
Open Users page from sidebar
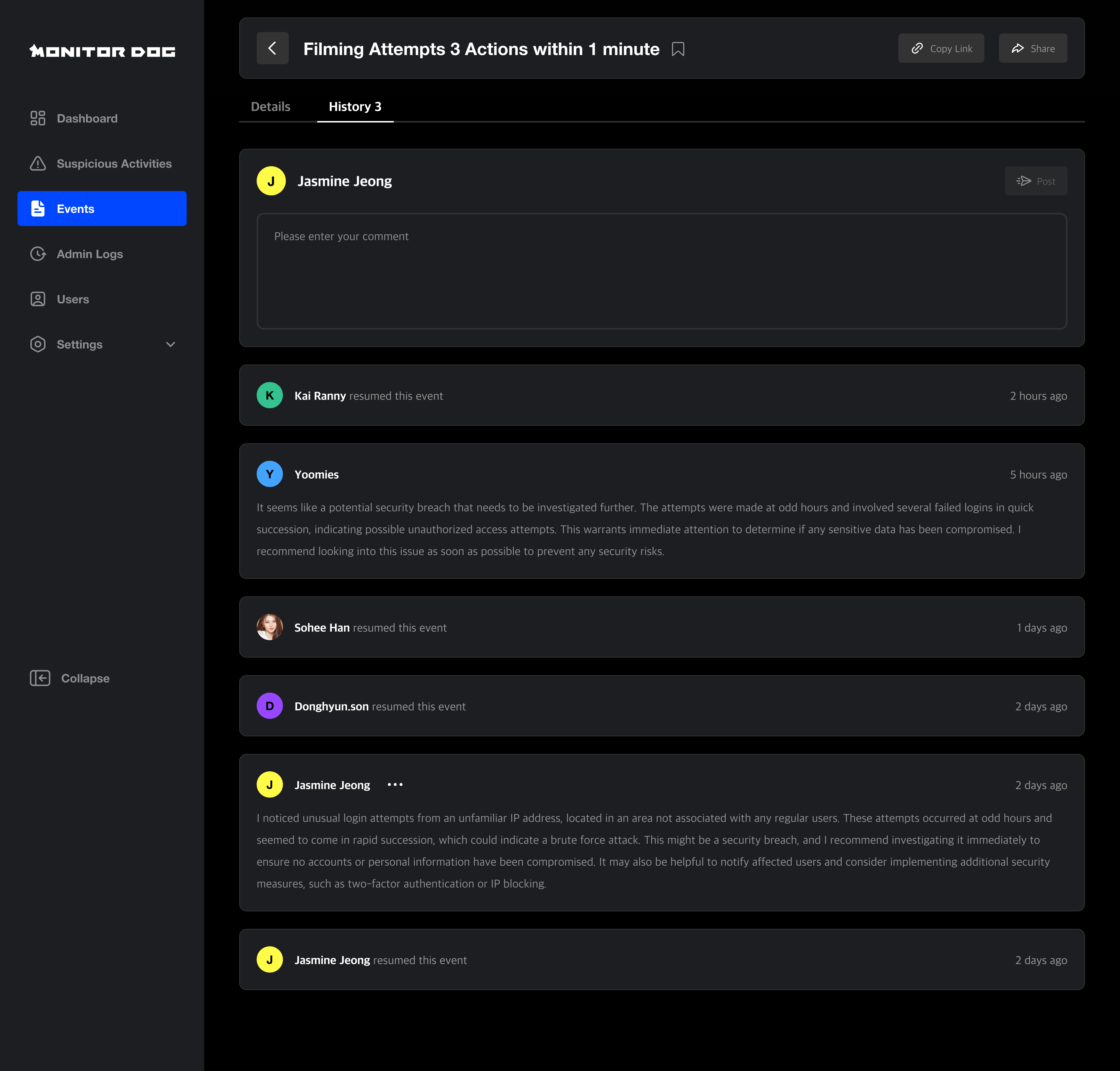click(73, 299)
